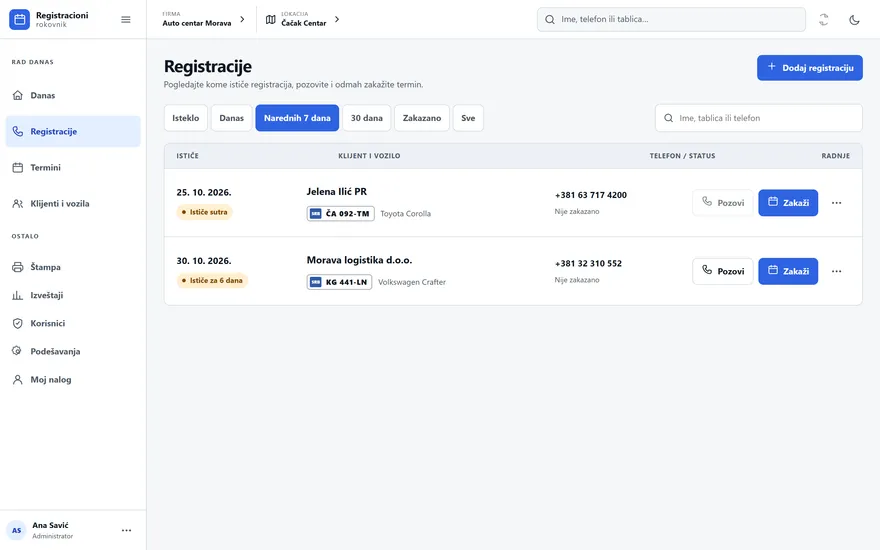
Task: Click the Volkswagen Crafter vehicle label
Action: 412,282
